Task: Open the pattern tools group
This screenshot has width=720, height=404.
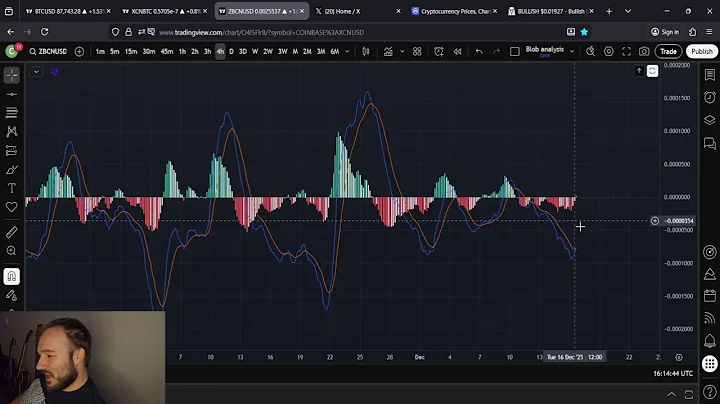Action: click(12, 131)
